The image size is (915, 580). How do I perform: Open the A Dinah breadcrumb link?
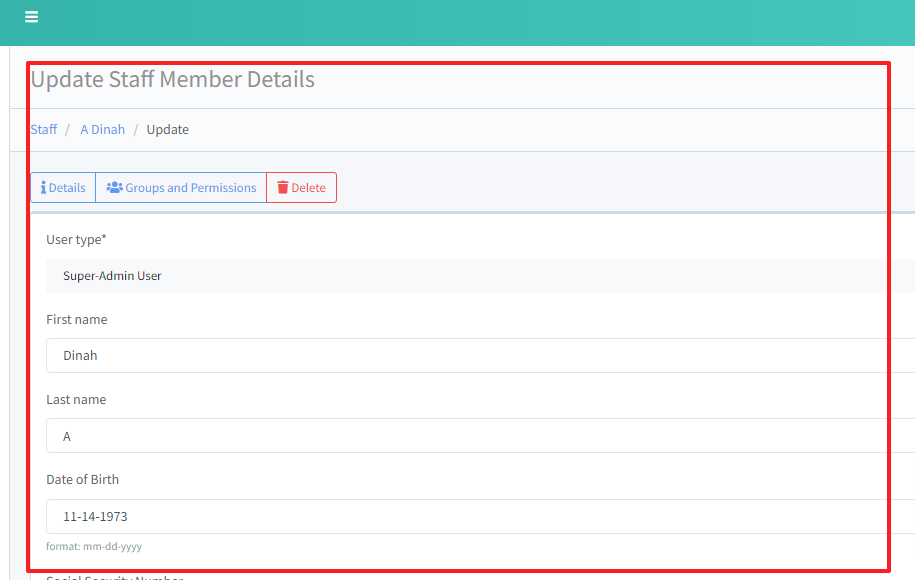click(102, 129)
